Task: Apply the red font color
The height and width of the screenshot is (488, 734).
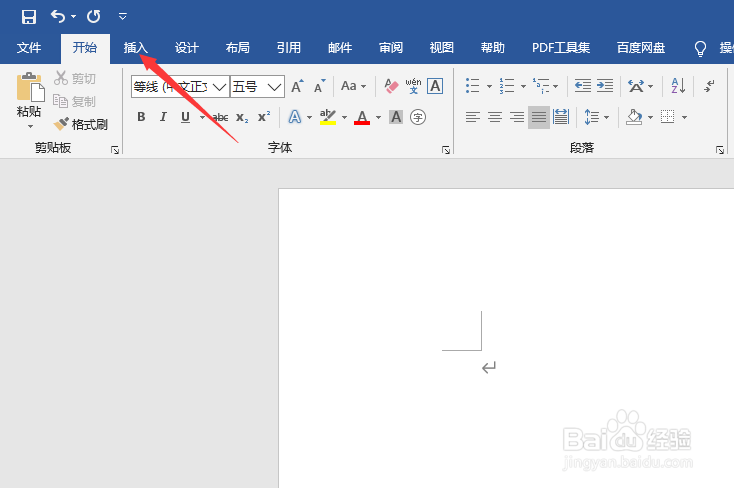Action: coord(362,117)
